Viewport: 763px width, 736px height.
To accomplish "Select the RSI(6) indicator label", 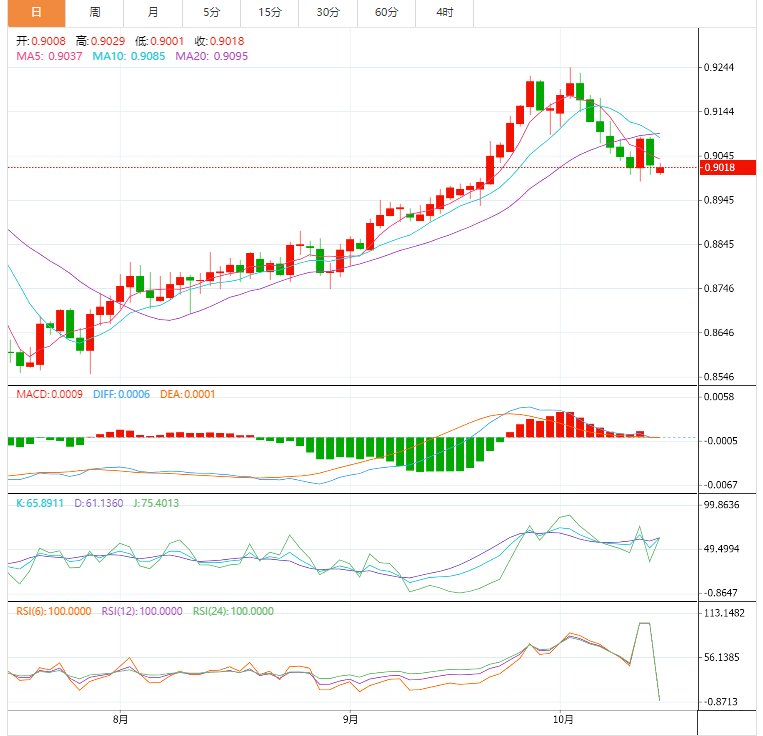I will (54, 611).
